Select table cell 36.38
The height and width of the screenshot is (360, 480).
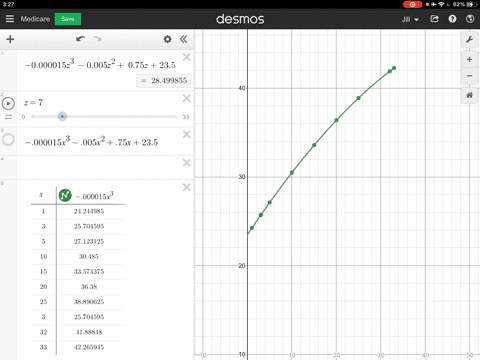[x=89, y=287]
